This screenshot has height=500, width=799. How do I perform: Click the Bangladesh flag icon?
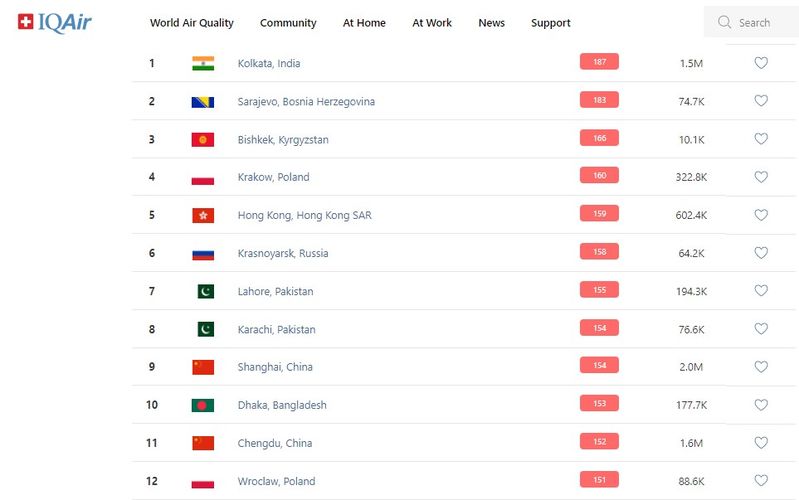coord(203,405)
